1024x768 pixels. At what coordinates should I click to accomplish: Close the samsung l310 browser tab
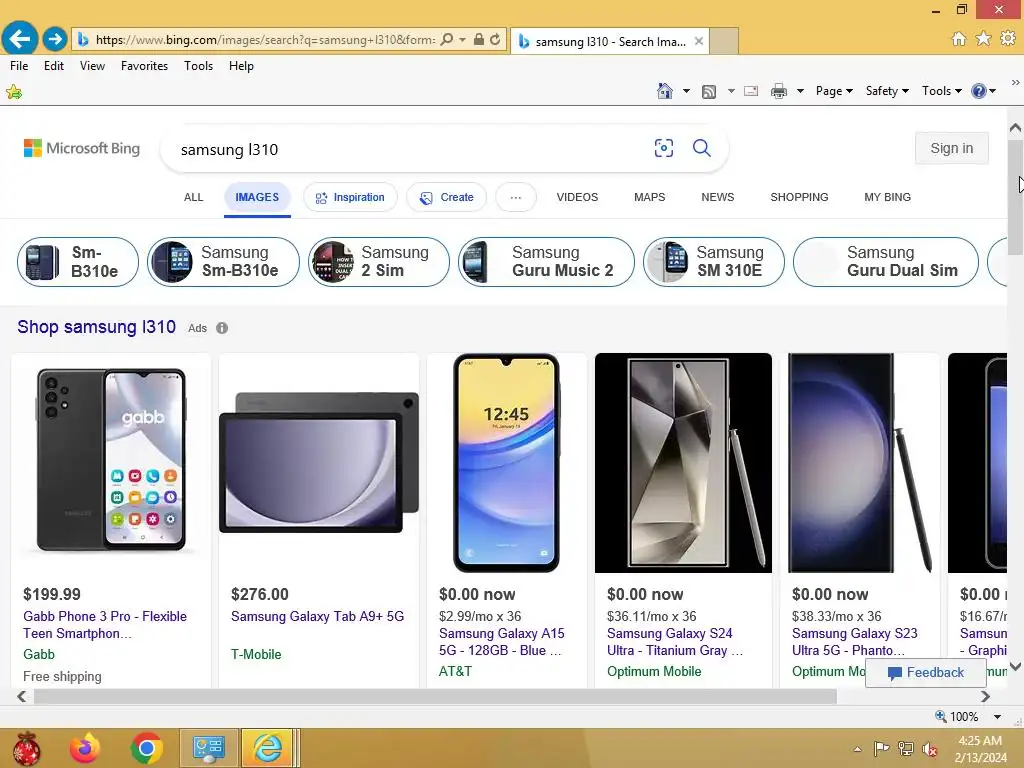(x=699, y=41)
